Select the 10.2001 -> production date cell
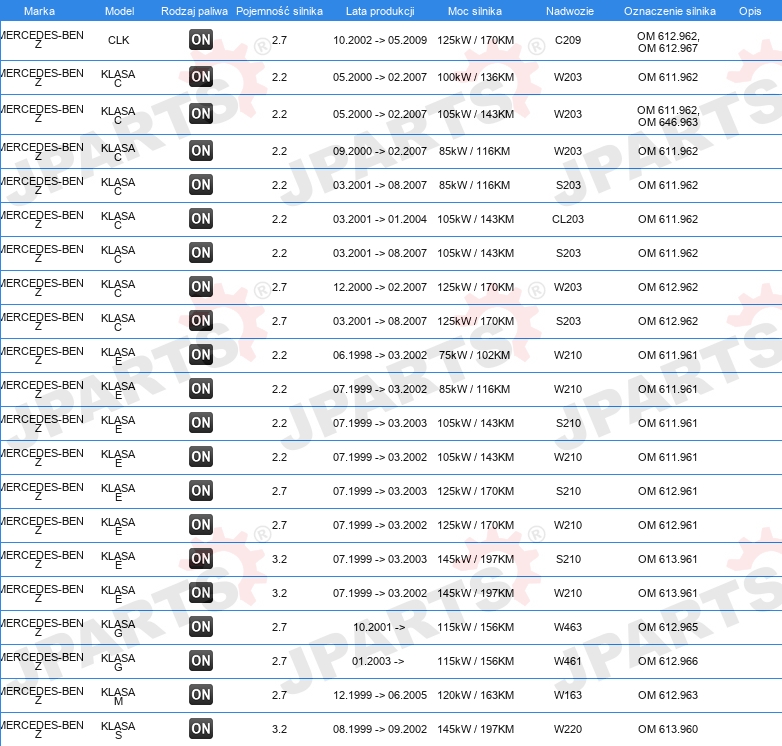782x746 pixels. point(379,627)
